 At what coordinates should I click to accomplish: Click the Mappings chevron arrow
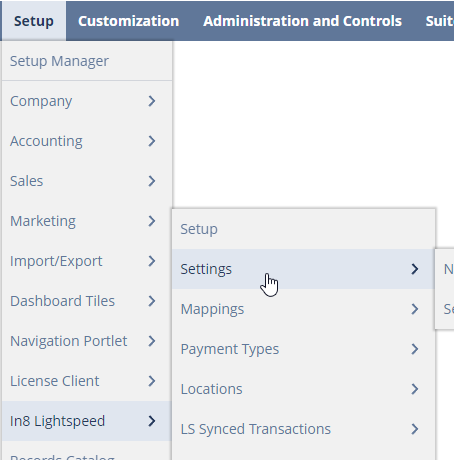pos(415,309)
